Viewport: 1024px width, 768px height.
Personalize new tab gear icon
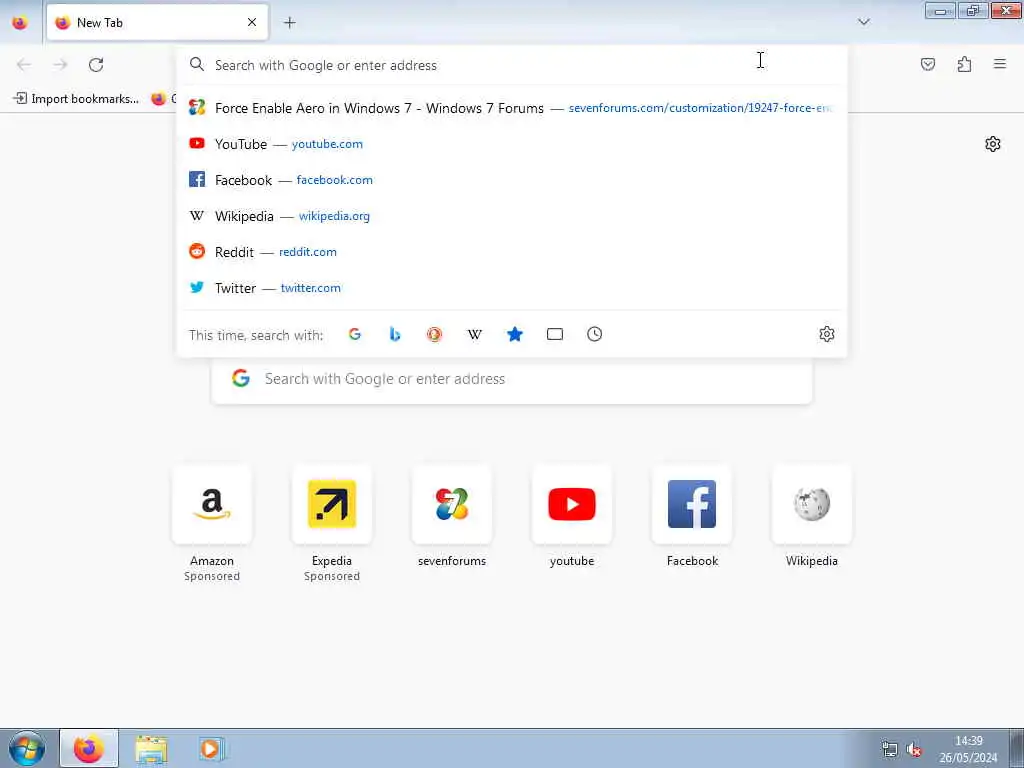993,144
